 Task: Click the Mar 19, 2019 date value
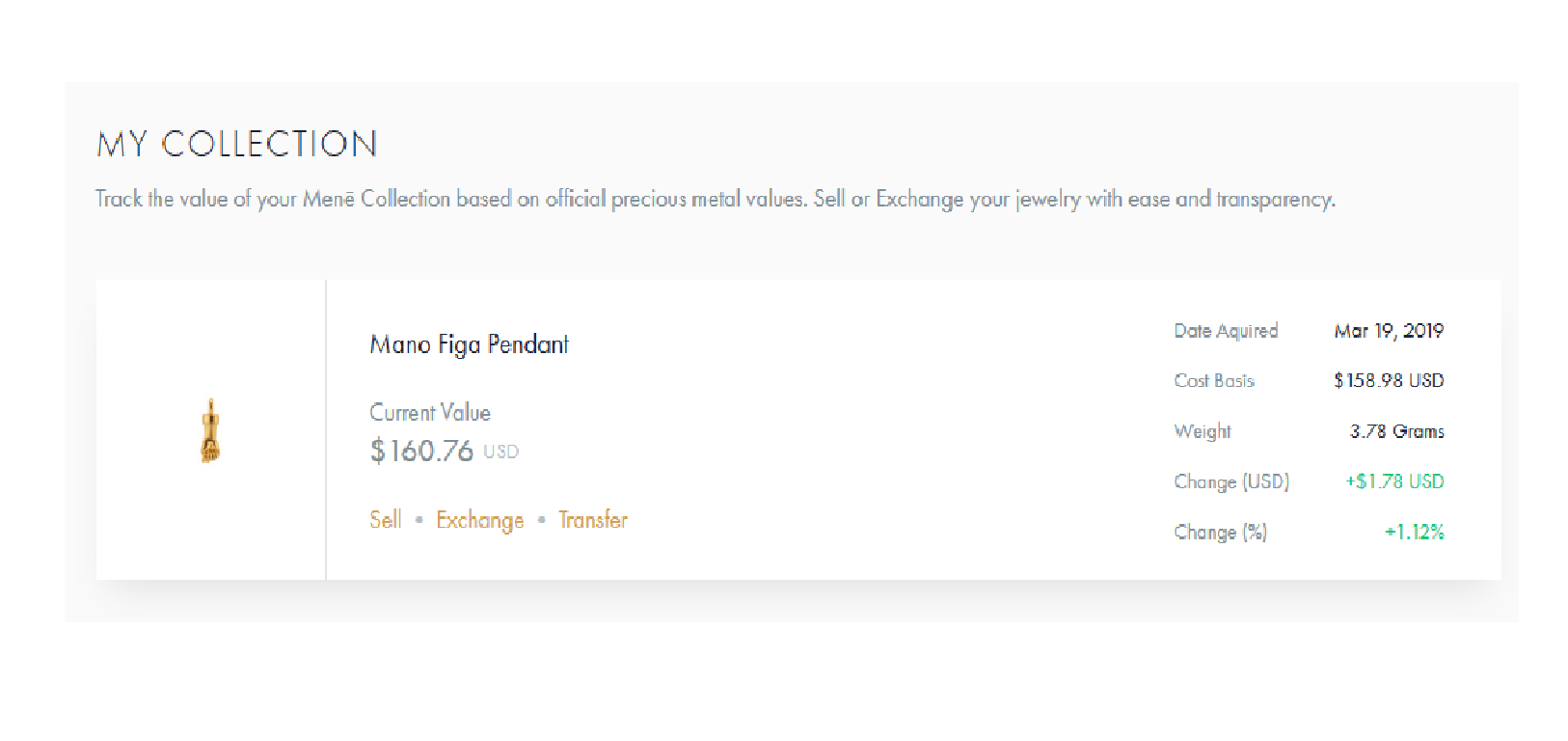[1389, 331]
